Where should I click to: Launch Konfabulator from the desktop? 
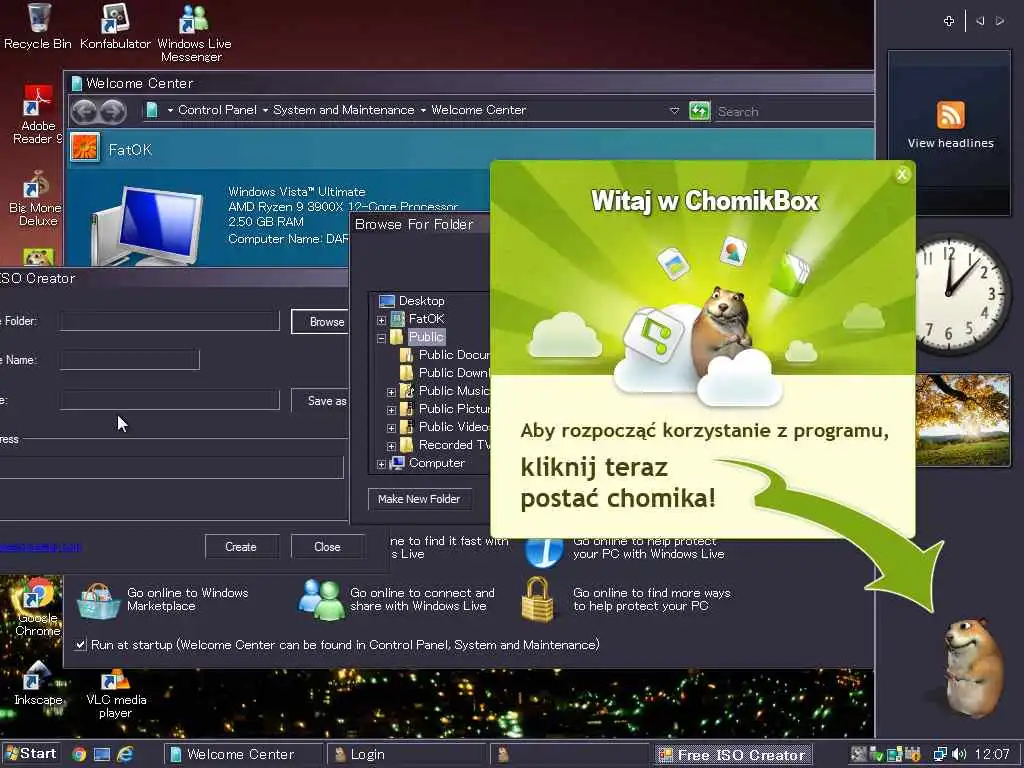pos(115,26)
